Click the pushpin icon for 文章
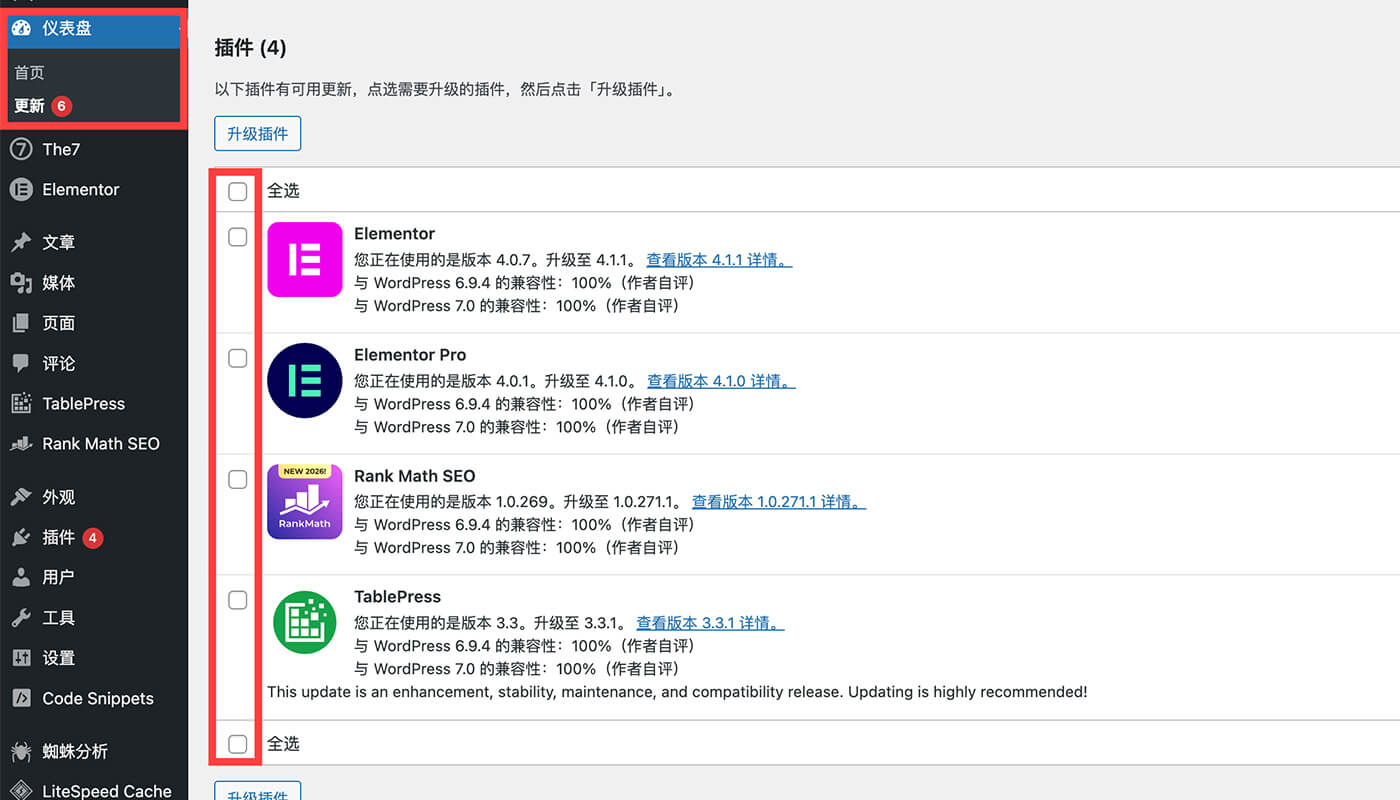 [x=21, y=242]
